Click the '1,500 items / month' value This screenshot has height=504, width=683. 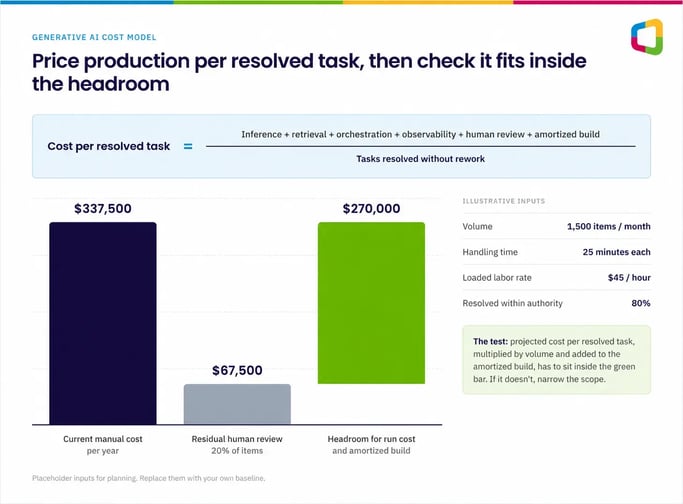pos(609,227)
